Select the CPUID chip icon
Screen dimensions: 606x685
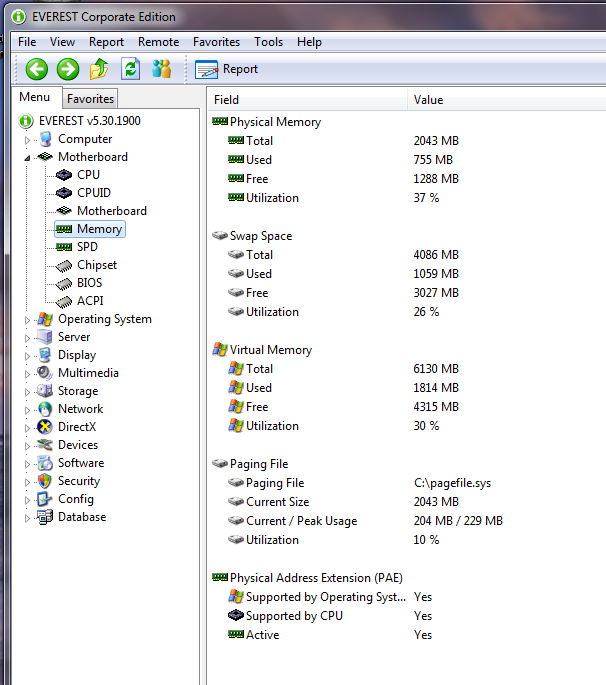click(64, 193)
